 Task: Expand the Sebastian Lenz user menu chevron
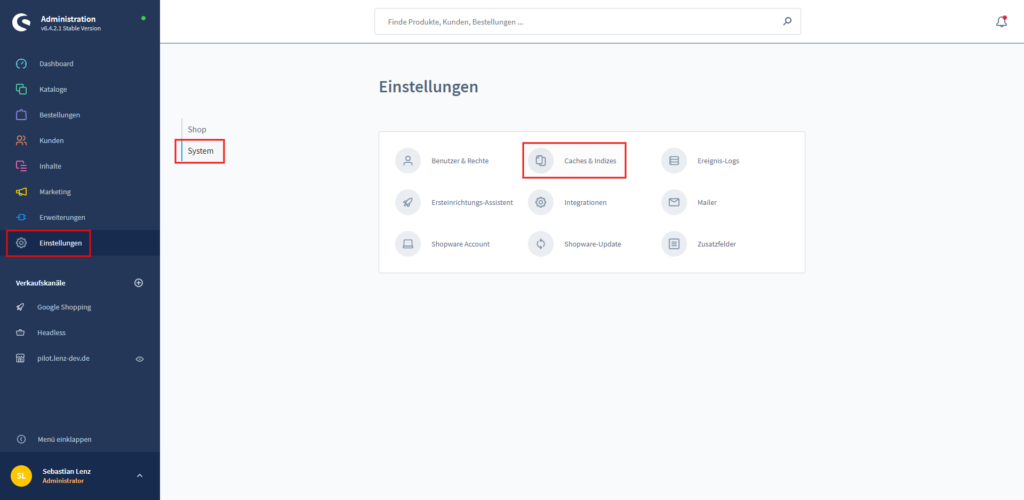(x=139, y=475)
